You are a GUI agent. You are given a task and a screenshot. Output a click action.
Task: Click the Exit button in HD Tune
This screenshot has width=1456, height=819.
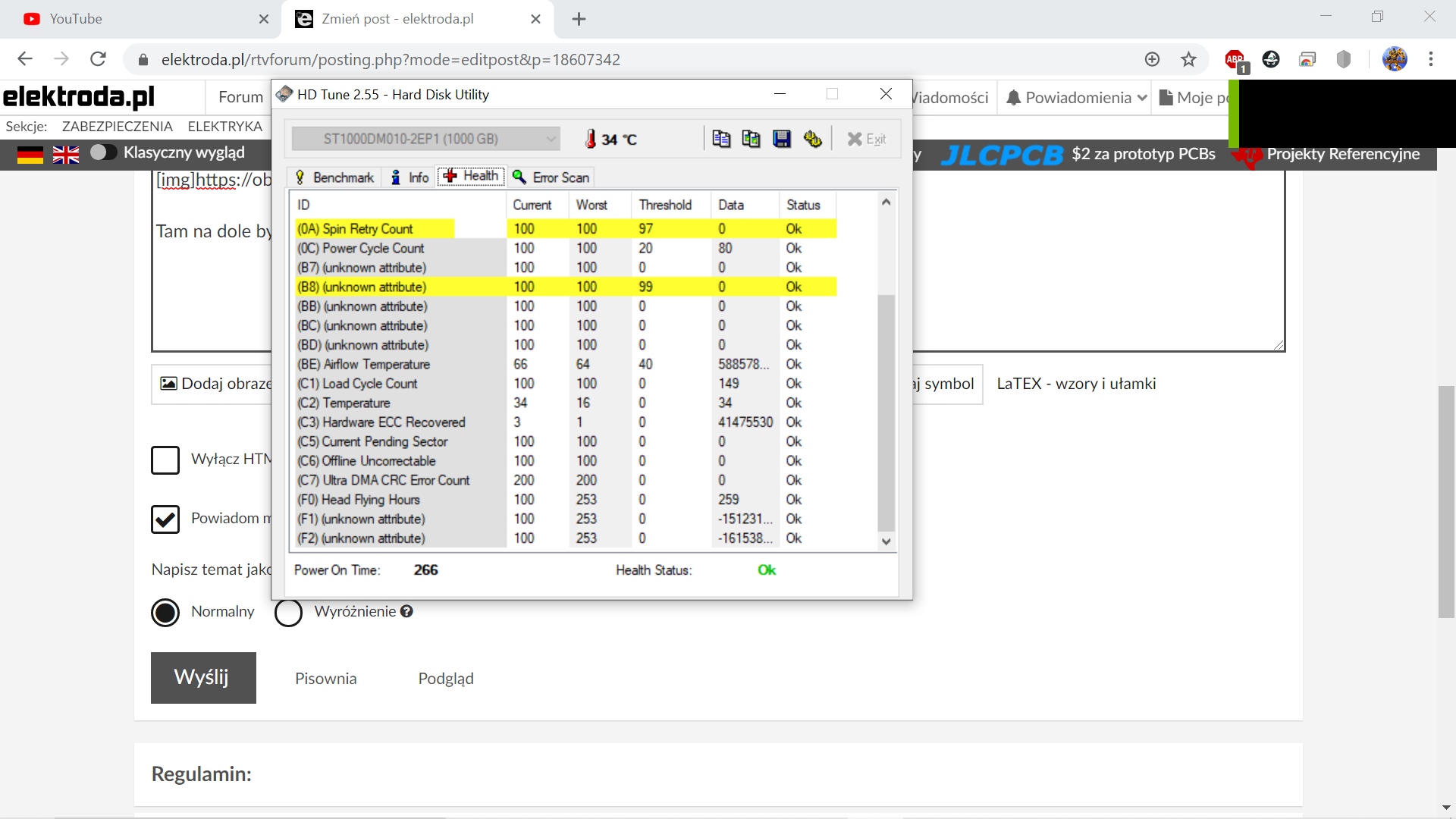point(867,139)
